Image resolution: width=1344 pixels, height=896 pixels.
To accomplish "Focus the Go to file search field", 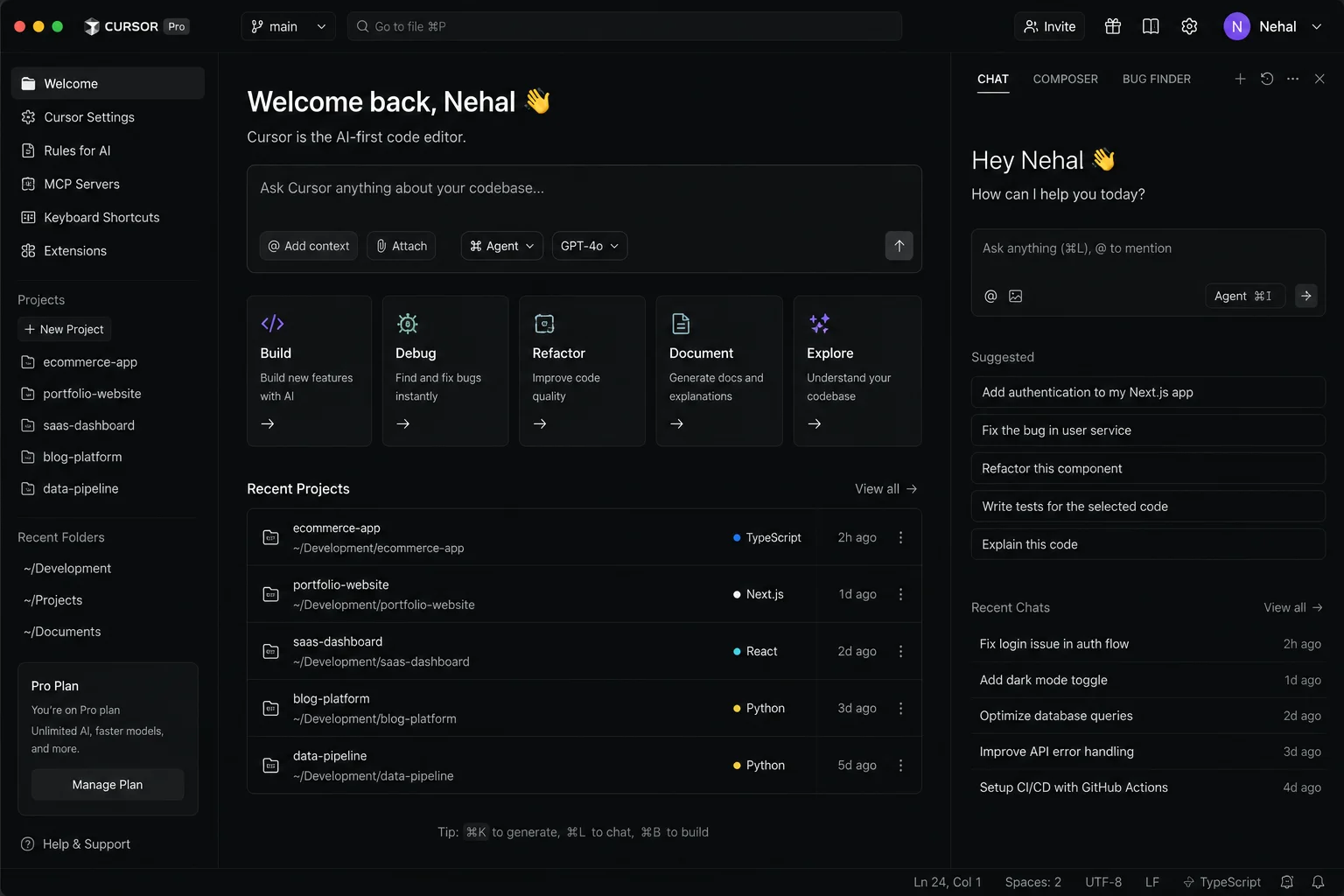I will [625, 26].
